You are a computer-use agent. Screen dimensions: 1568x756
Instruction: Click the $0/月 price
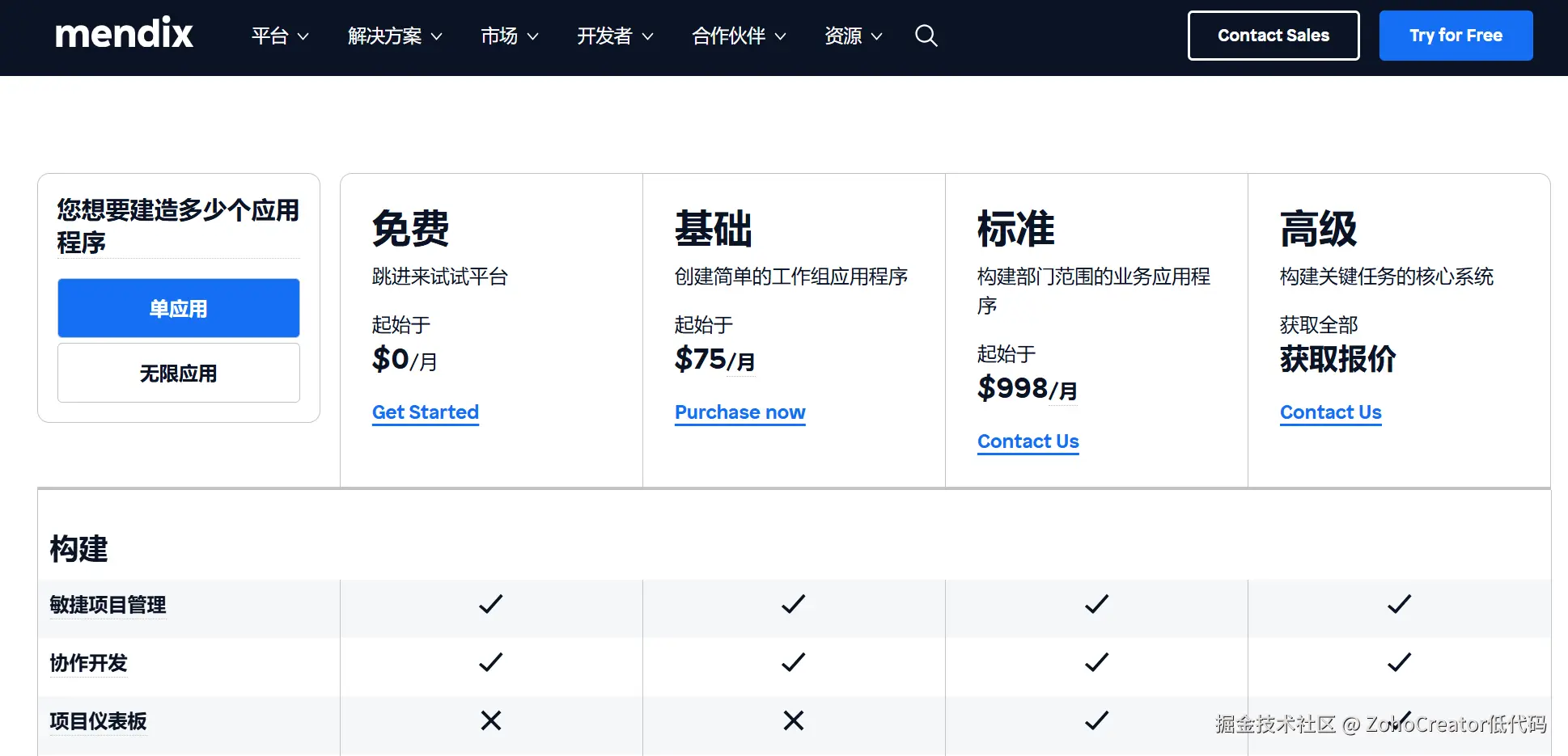405,359
